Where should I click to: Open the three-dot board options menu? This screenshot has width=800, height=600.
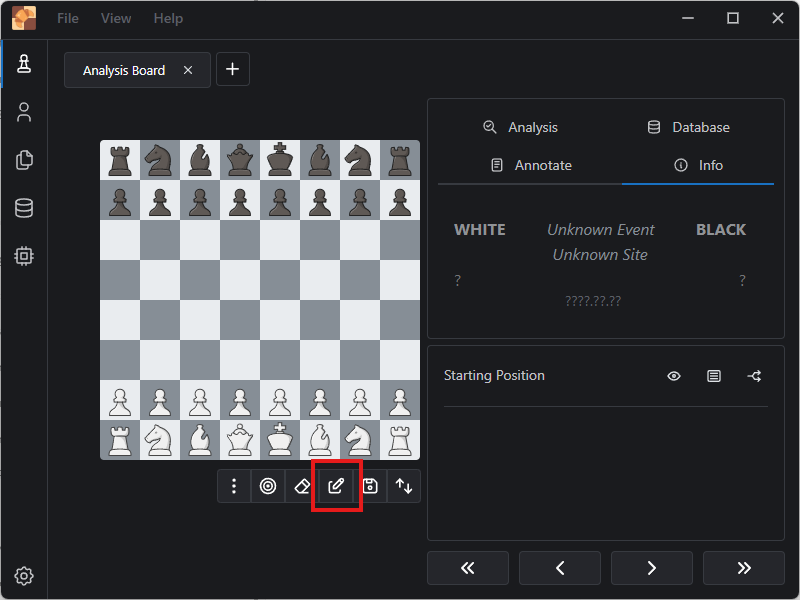pyautogui.click(x=234, y=486)
